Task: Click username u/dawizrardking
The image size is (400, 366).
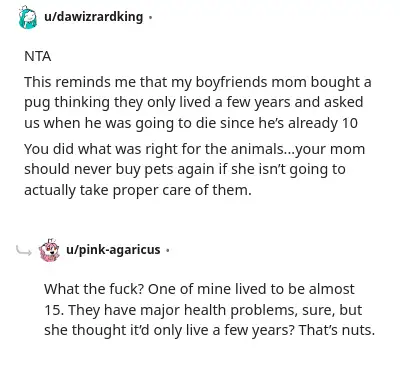Action: coord(94,16)
